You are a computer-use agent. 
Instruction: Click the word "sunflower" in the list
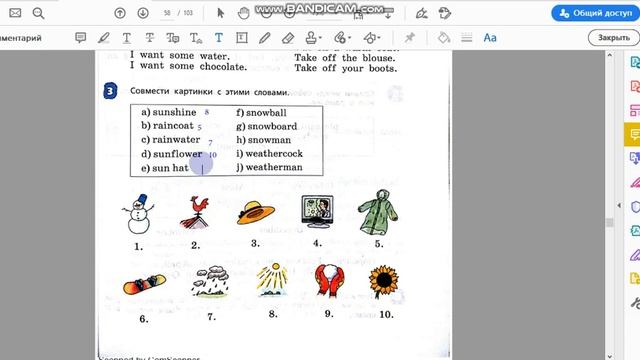coord(178,154)
